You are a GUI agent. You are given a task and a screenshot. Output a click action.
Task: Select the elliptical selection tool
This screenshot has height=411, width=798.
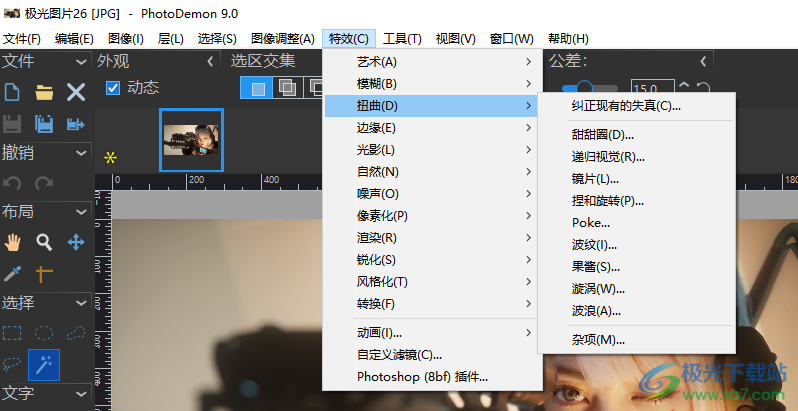(x=44, y=333)
